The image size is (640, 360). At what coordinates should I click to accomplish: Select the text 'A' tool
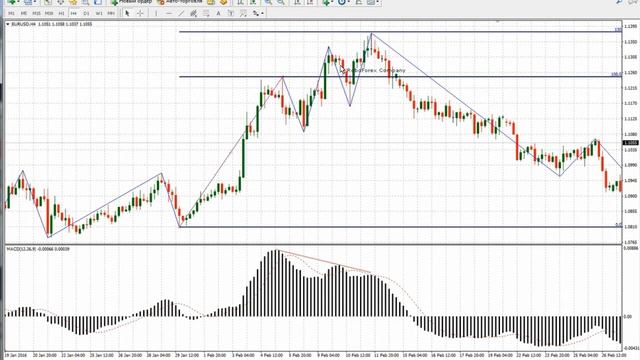218,13
